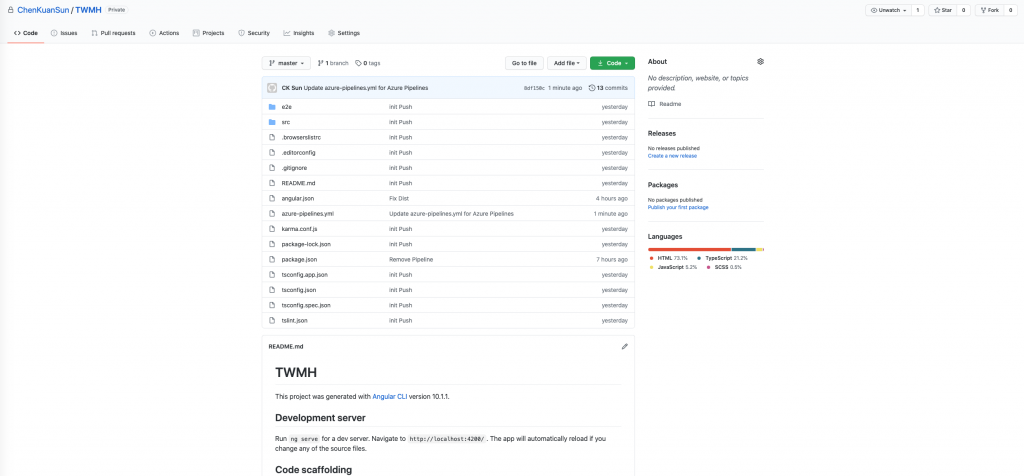The height and width of the screenshot is (476, 1024).
Task: Open the TWMH repository name link
Action: click(x=88, y=10)
